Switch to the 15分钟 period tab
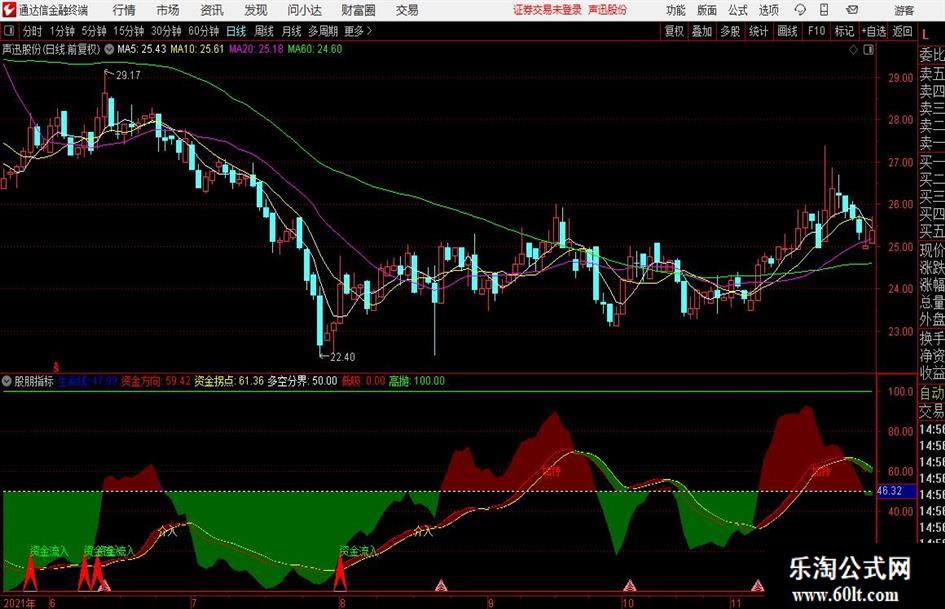The height and width of the screenshot is (609, 945). (x=128, y=31)
